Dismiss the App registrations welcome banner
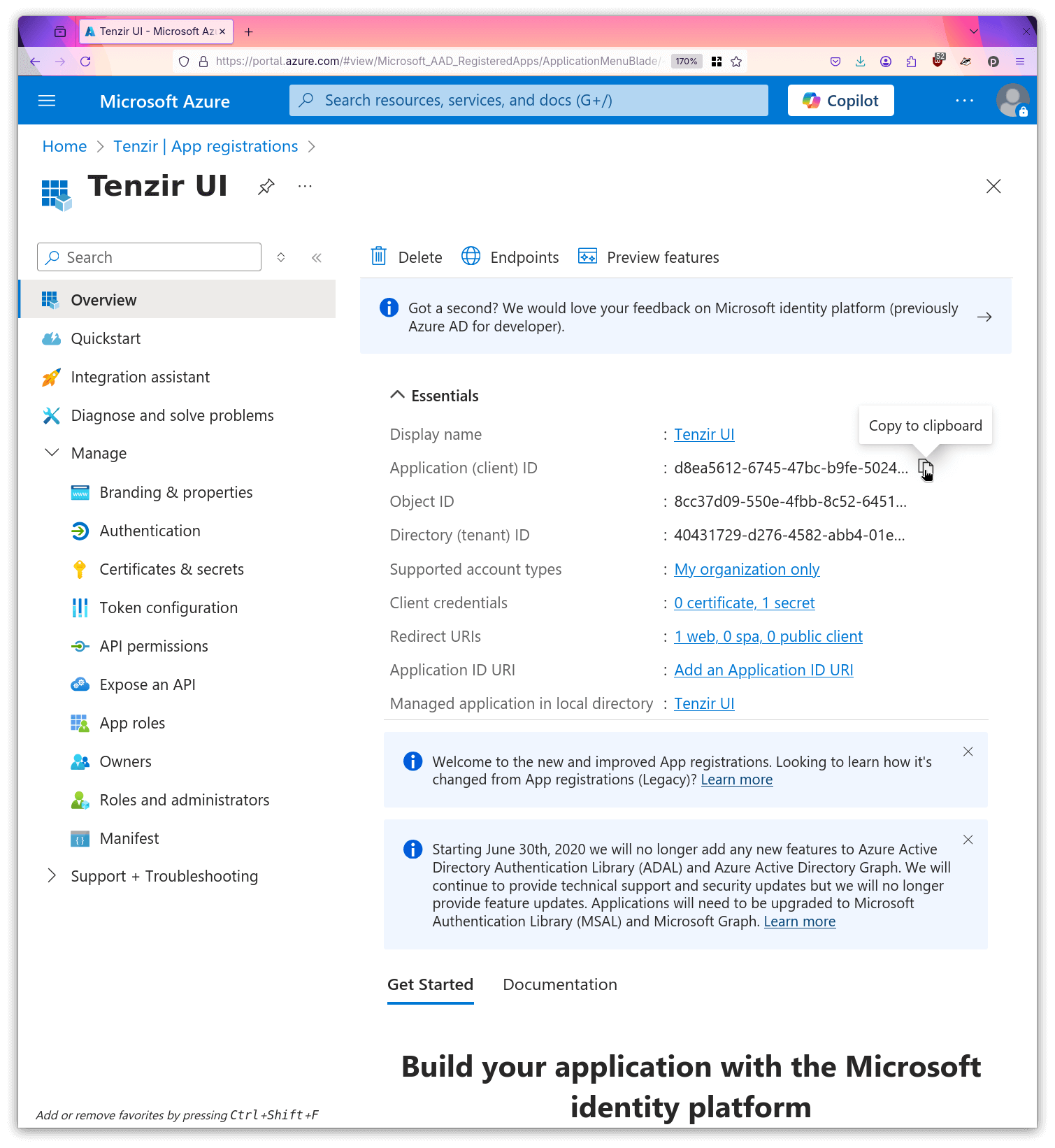1055x1148 pixels. [x=968, y=752]
